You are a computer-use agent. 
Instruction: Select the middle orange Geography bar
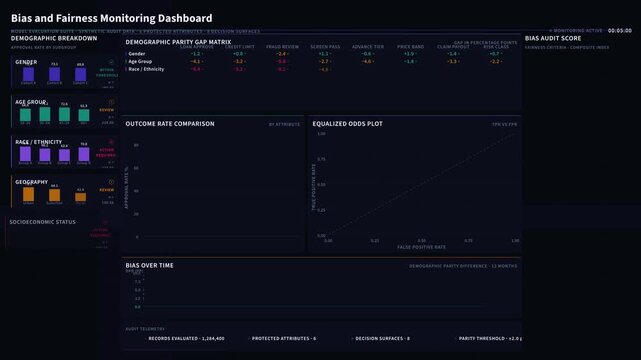pos(54,195)
